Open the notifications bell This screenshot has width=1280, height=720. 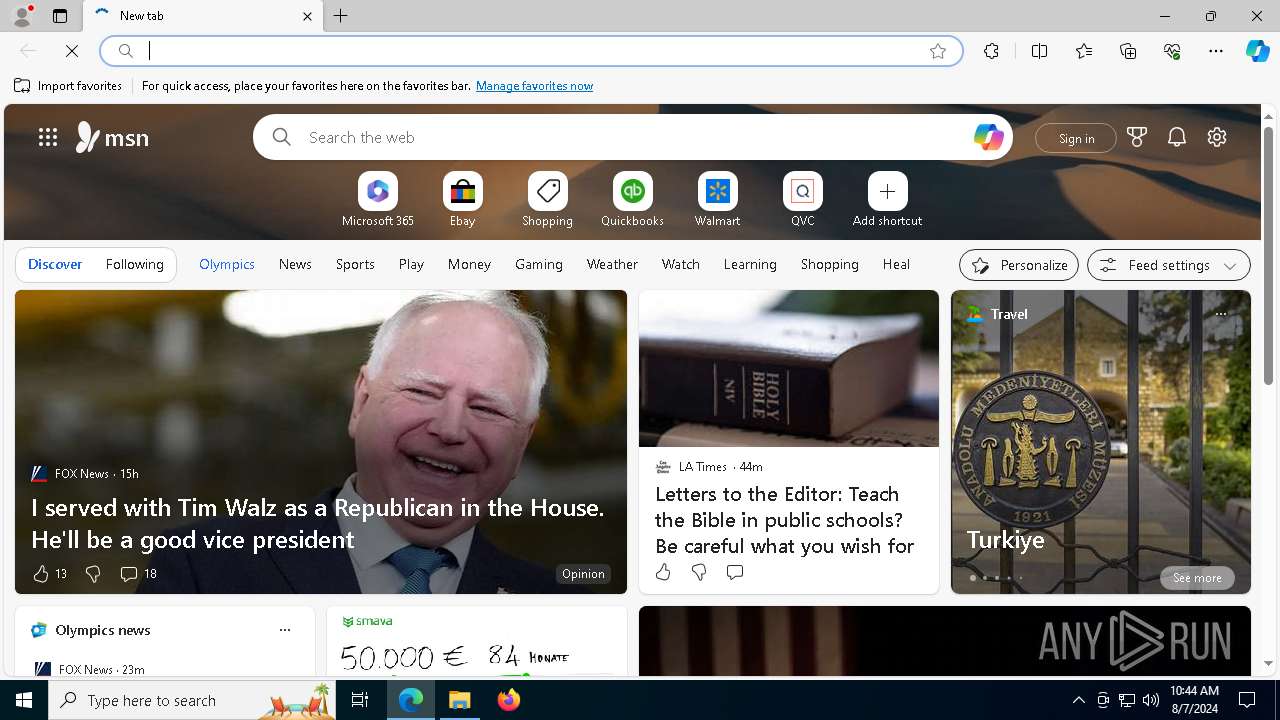click(1177, 137)
